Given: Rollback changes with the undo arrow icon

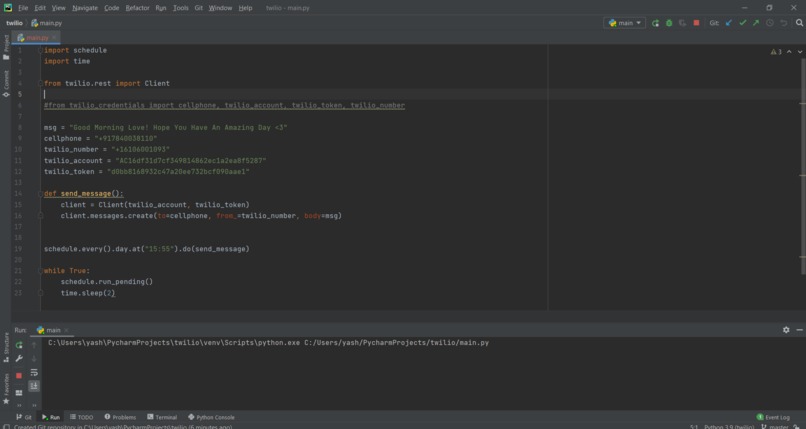Looking at the screenshot, I should (783, 23).
